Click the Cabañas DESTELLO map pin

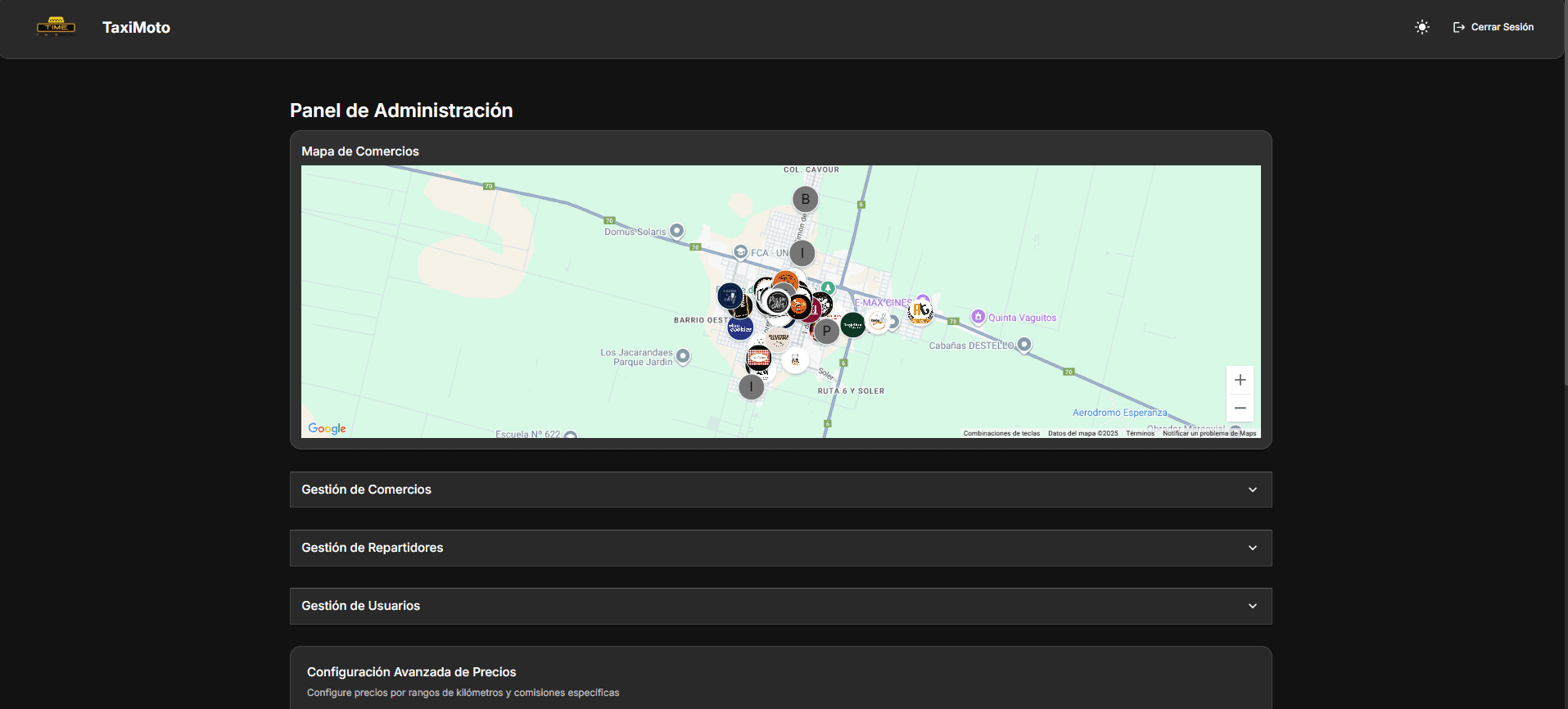(x=1023, y=345)
